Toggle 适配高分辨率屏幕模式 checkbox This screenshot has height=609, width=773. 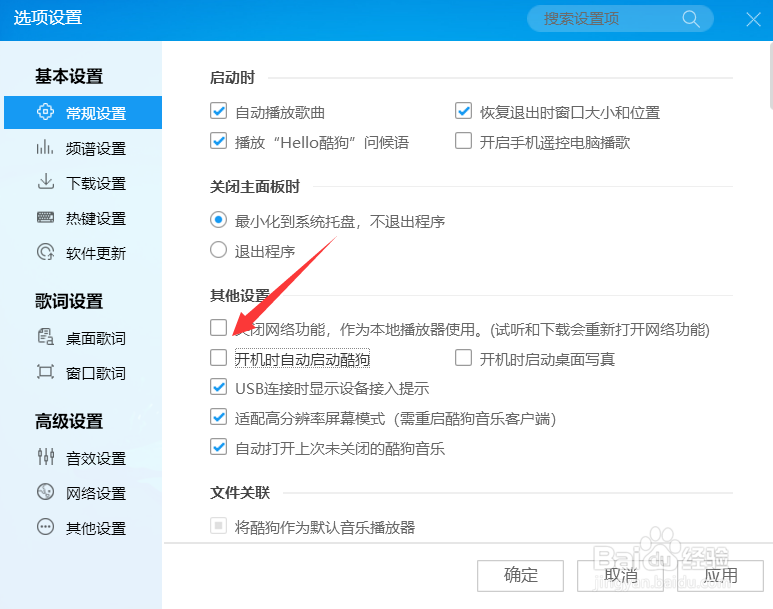[218, 417]
